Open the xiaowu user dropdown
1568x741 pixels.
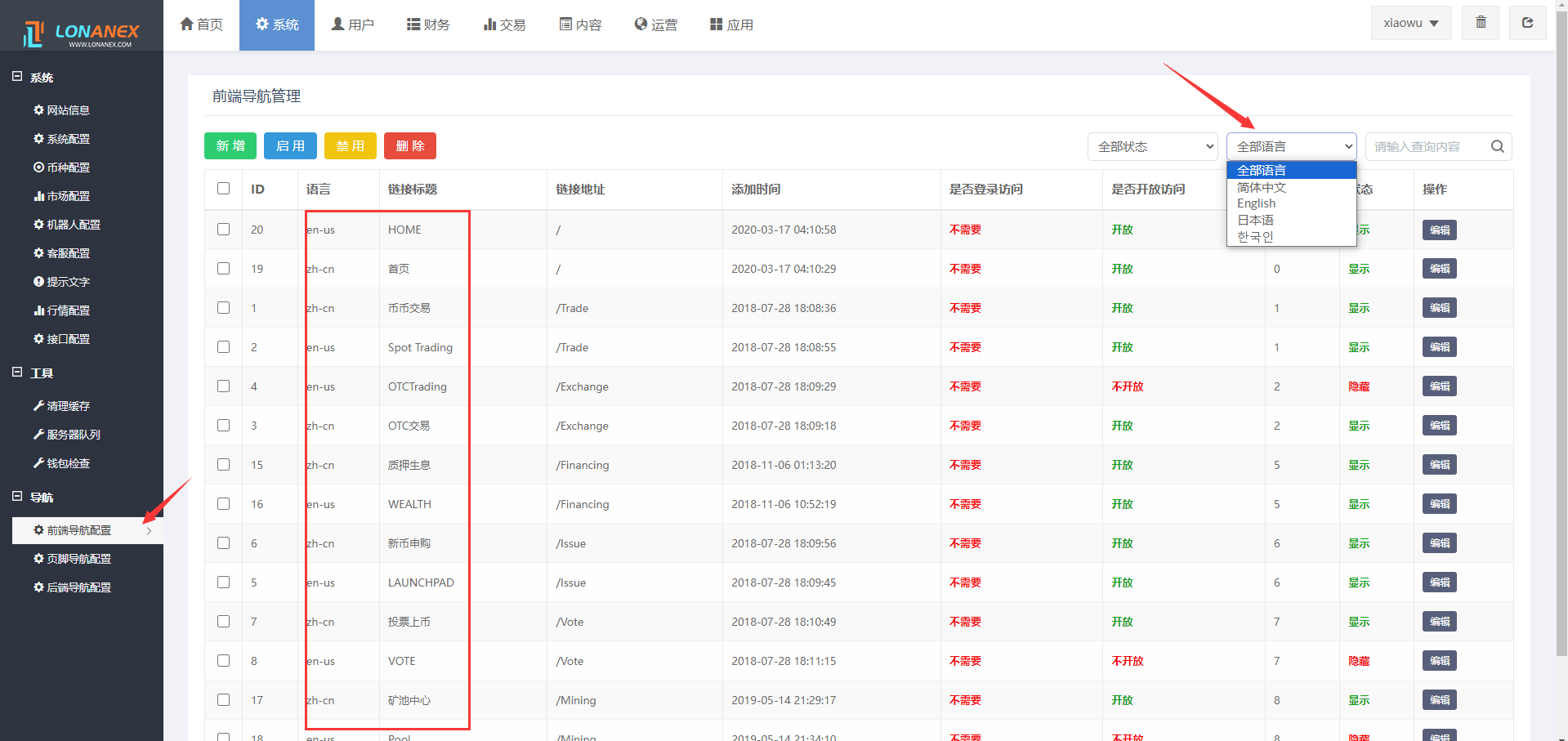coord(1410,23)
